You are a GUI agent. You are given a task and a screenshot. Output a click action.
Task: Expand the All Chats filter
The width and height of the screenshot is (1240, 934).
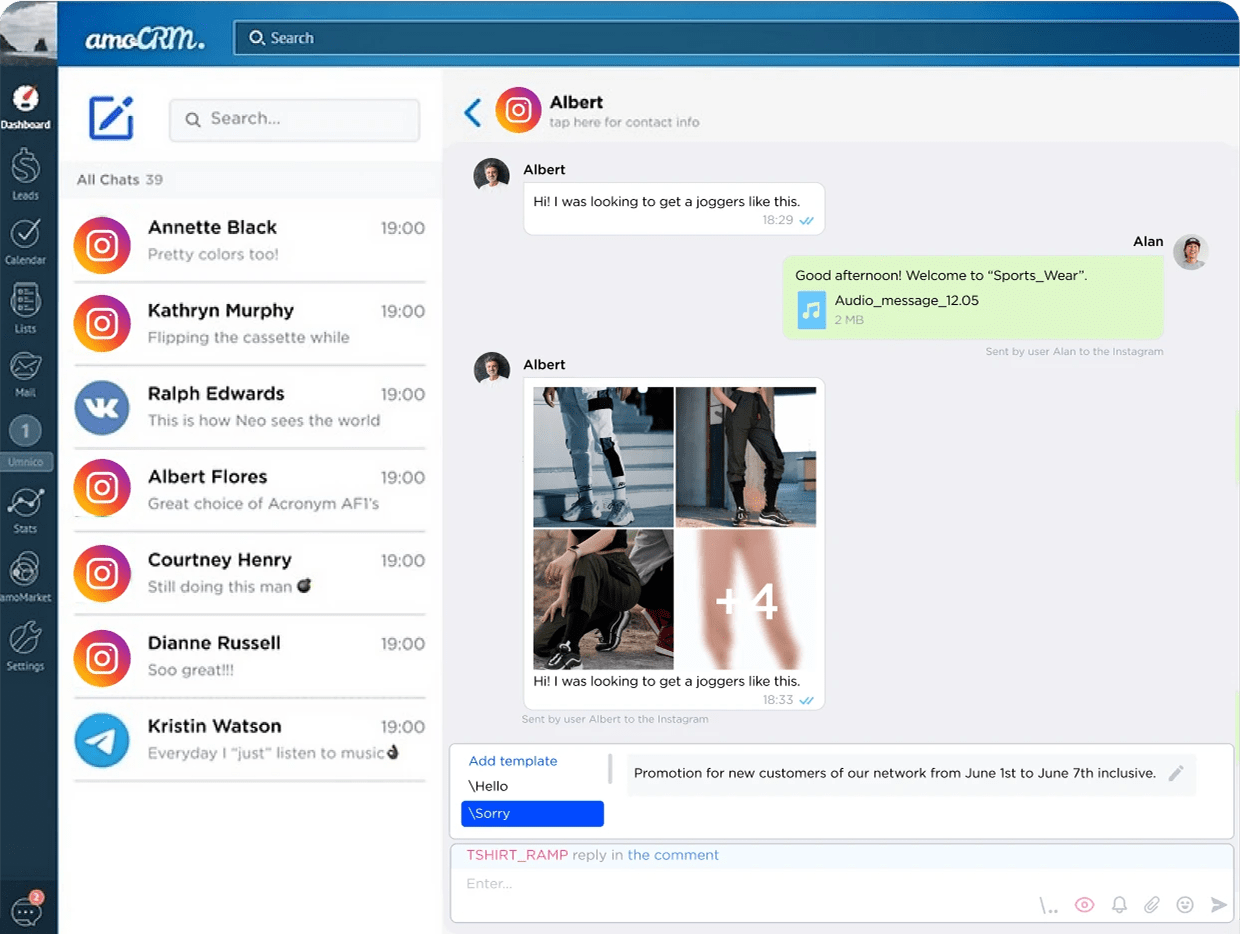click(x=118, y=180)
